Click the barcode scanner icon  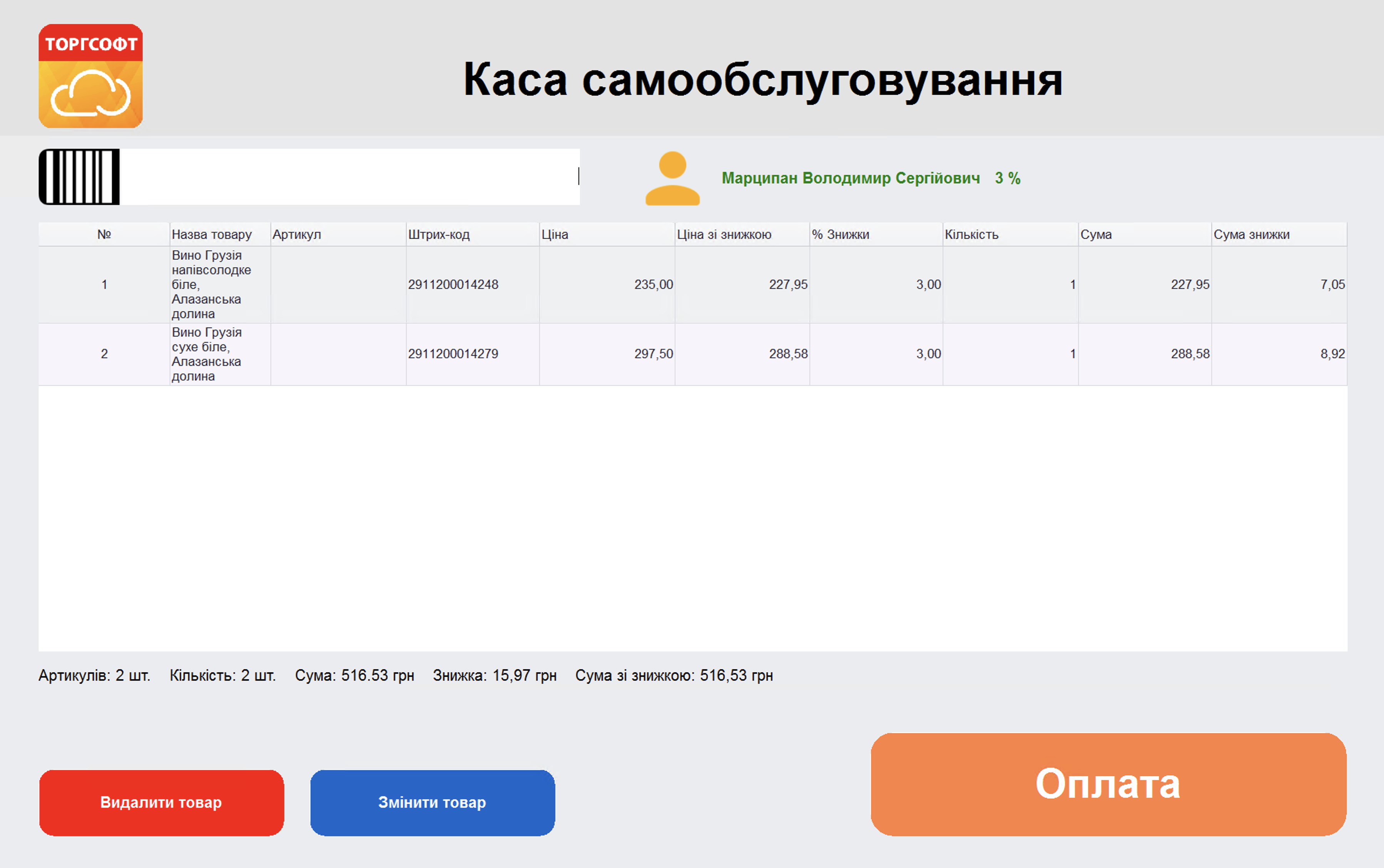(x=79, y=176)
